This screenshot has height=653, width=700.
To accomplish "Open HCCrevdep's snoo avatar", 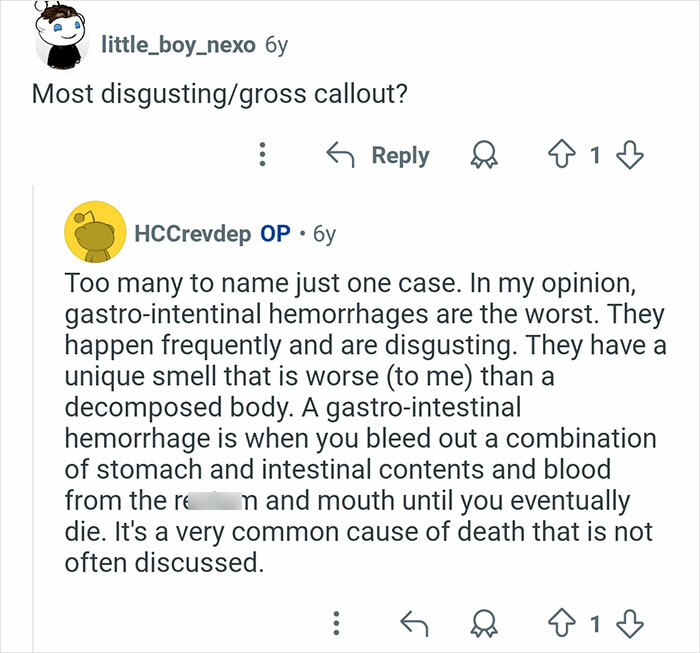I will click(x=93, y=234).
